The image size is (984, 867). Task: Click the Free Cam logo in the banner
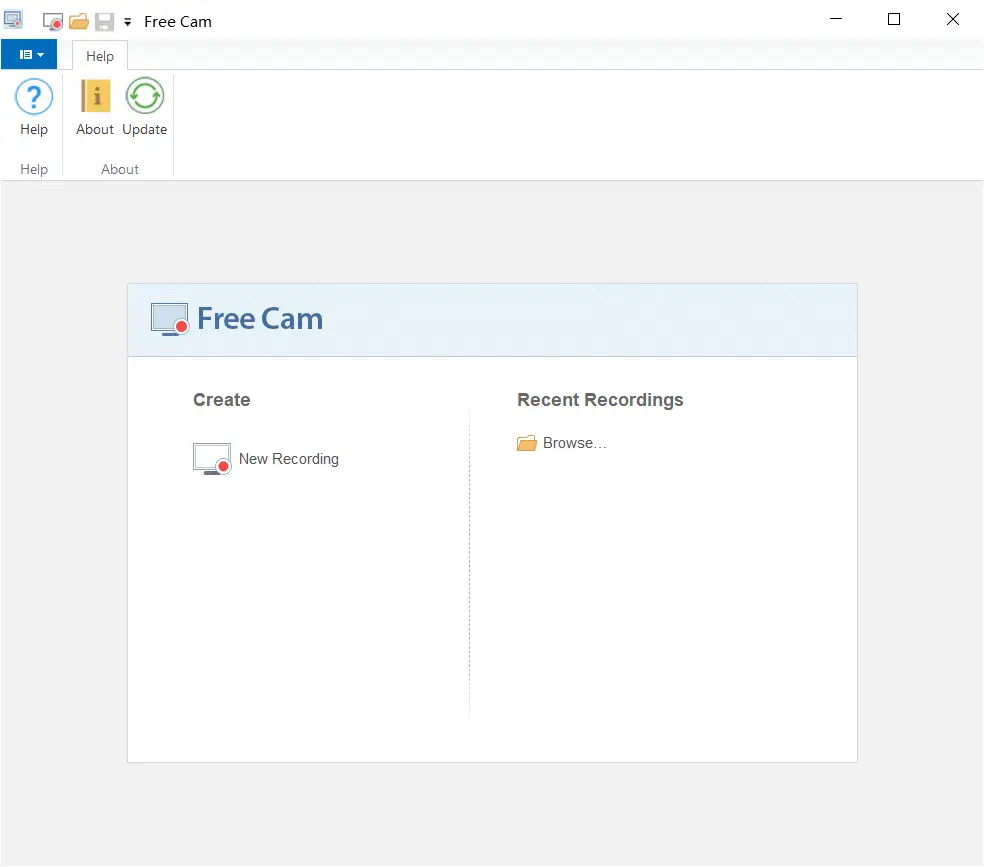point(237,319)
